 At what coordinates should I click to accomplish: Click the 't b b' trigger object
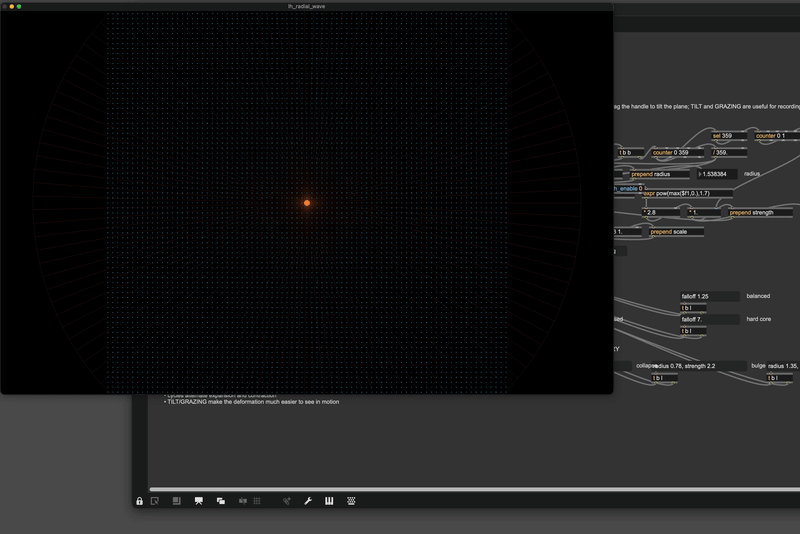pos(630,152)
